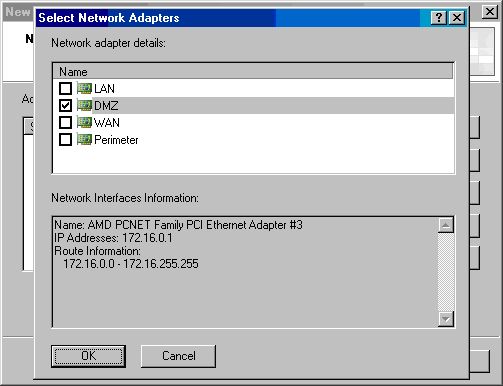Uncheck the DMZ adapter checkbox
Image resolution: width=503 pixels, height=386 pixels.
click(65, 105)
